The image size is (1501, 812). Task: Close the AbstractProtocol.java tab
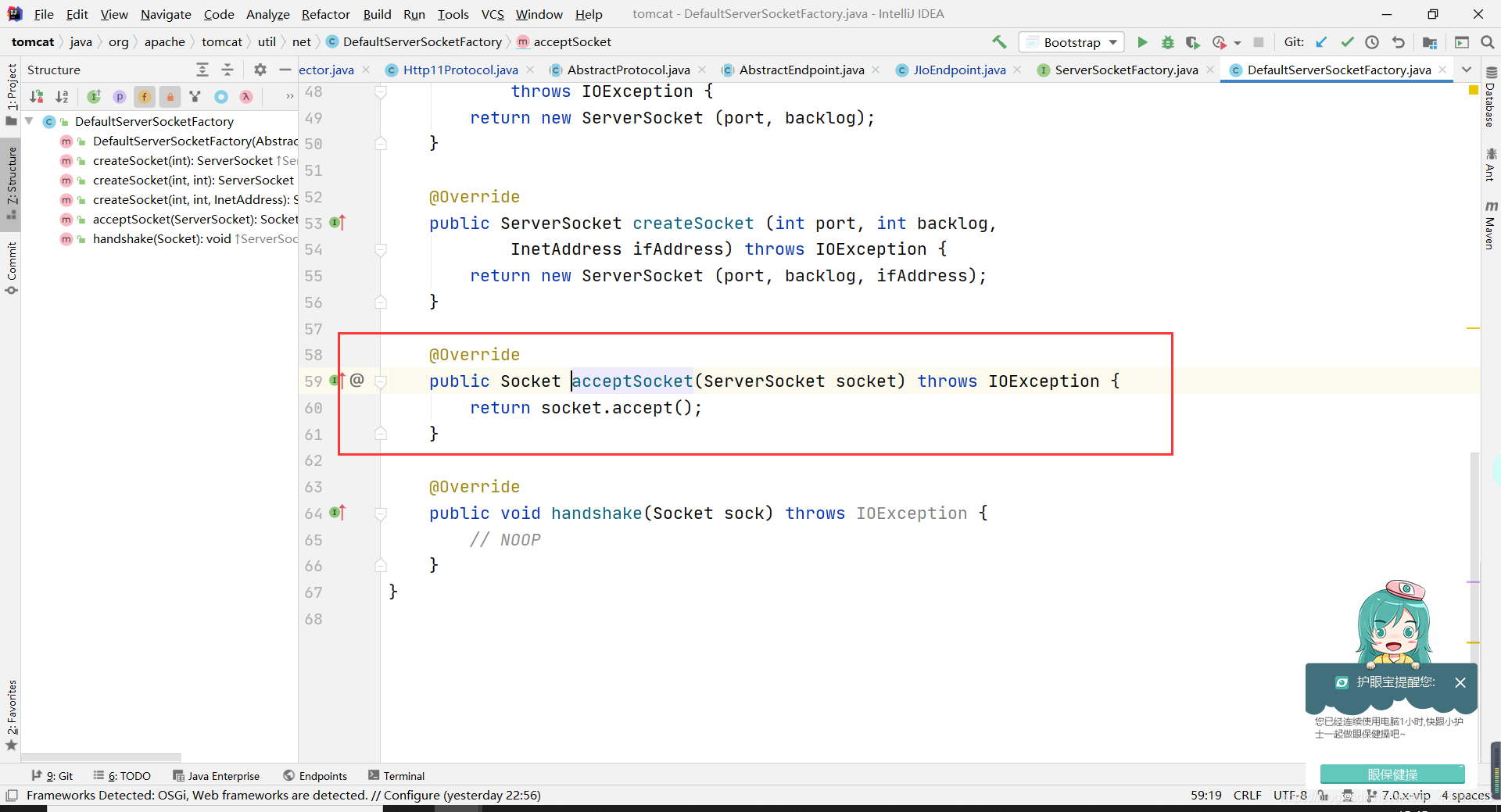pos(702,70)
